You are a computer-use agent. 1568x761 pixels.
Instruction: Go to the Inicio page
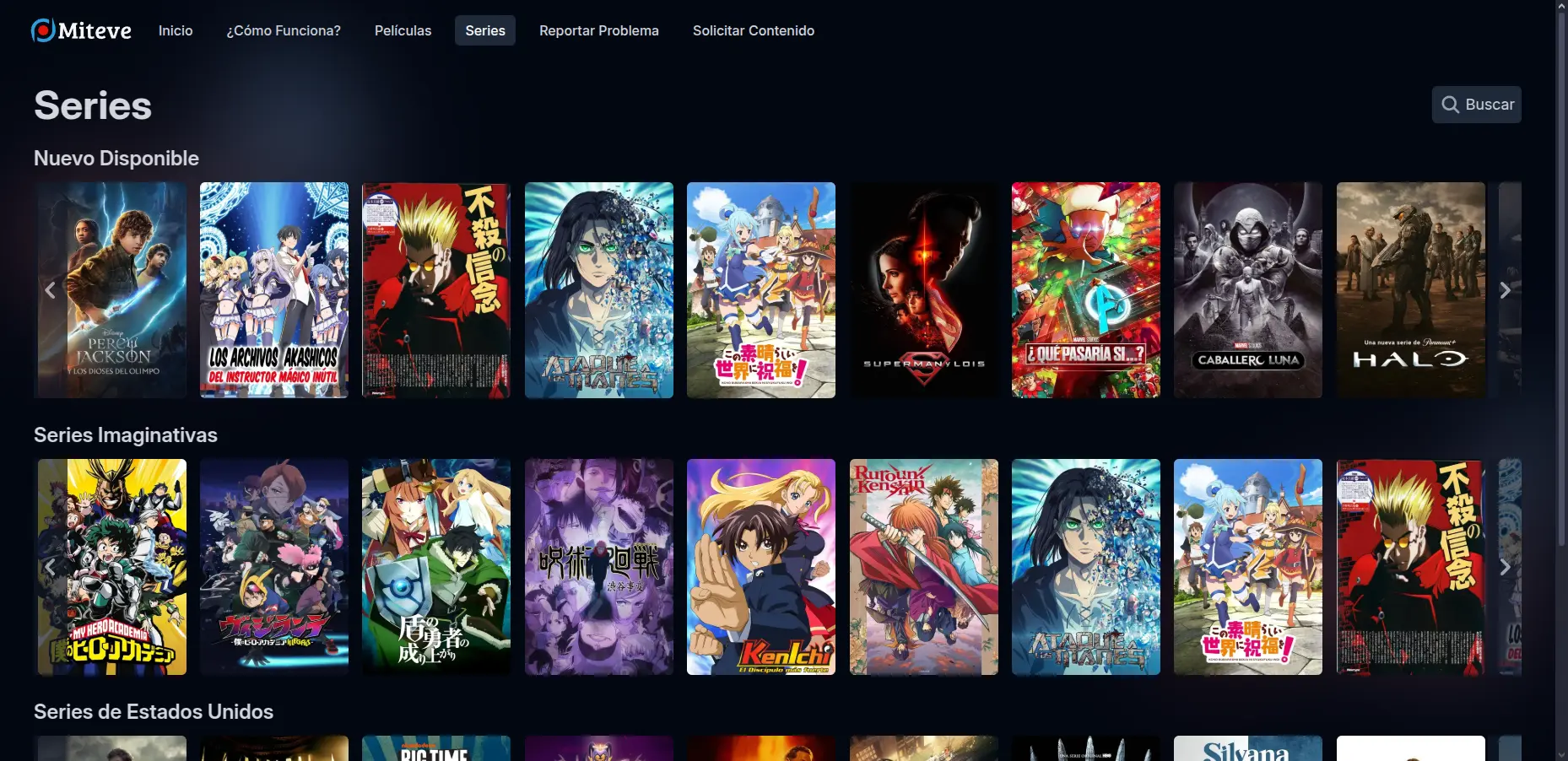tap(176, 30)
